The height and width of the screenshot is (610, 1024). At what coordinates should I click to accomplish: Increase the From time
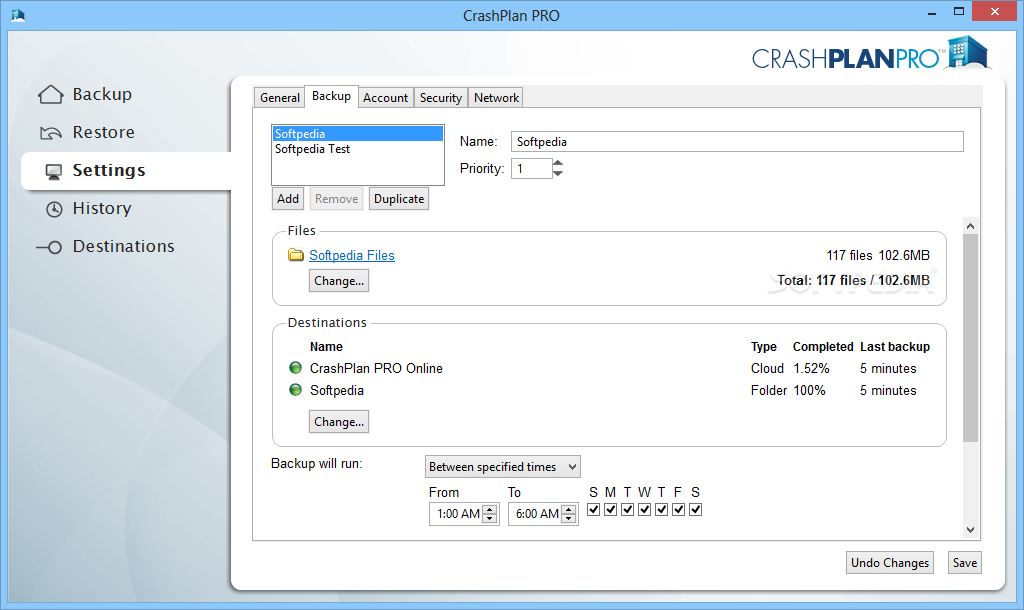click(490, 509)
